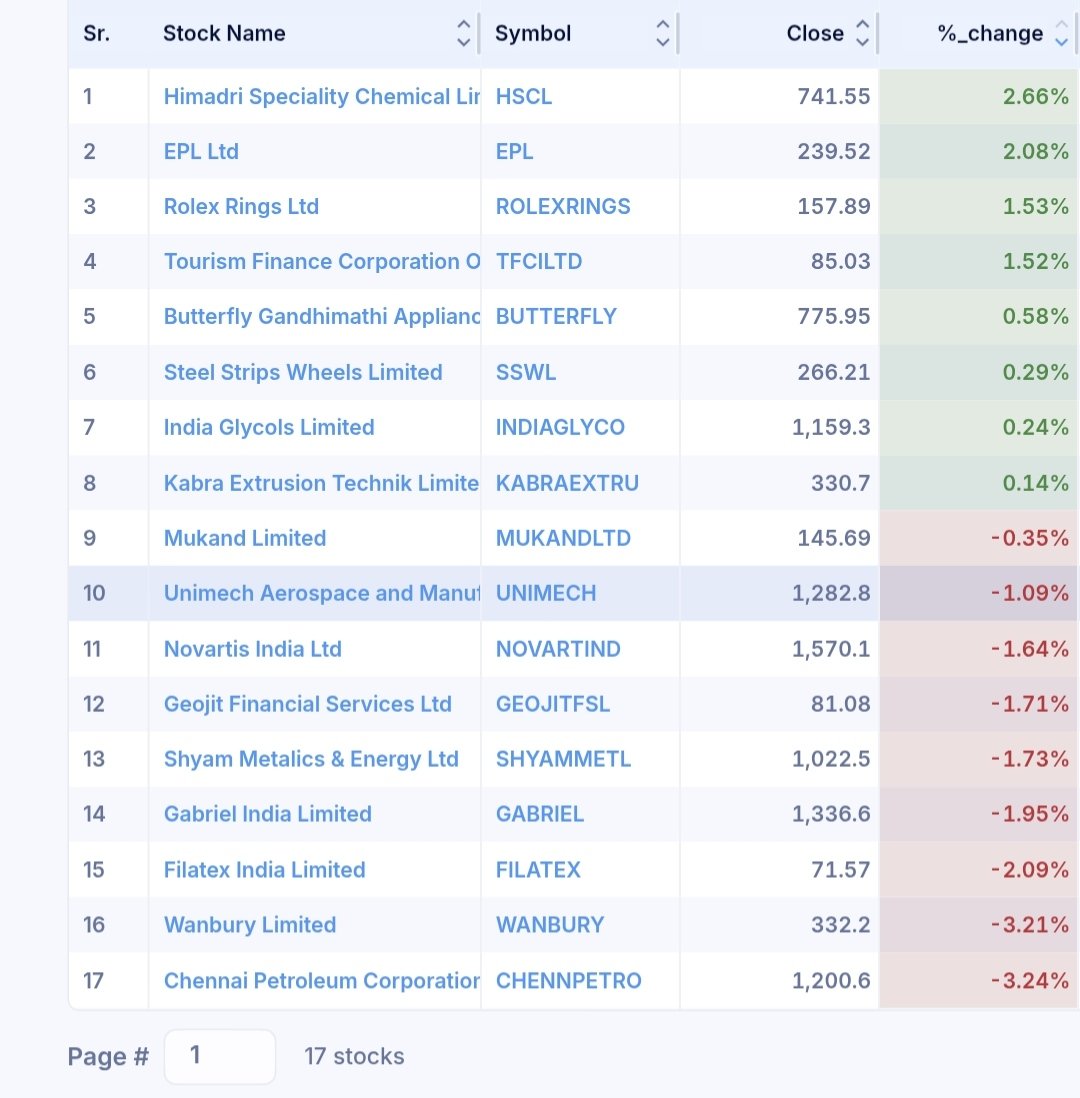The height and width of the screenshot is (1098, 1080).
Task: Open Steel Strips Wheels Limited link
Action: pos(303,372)
